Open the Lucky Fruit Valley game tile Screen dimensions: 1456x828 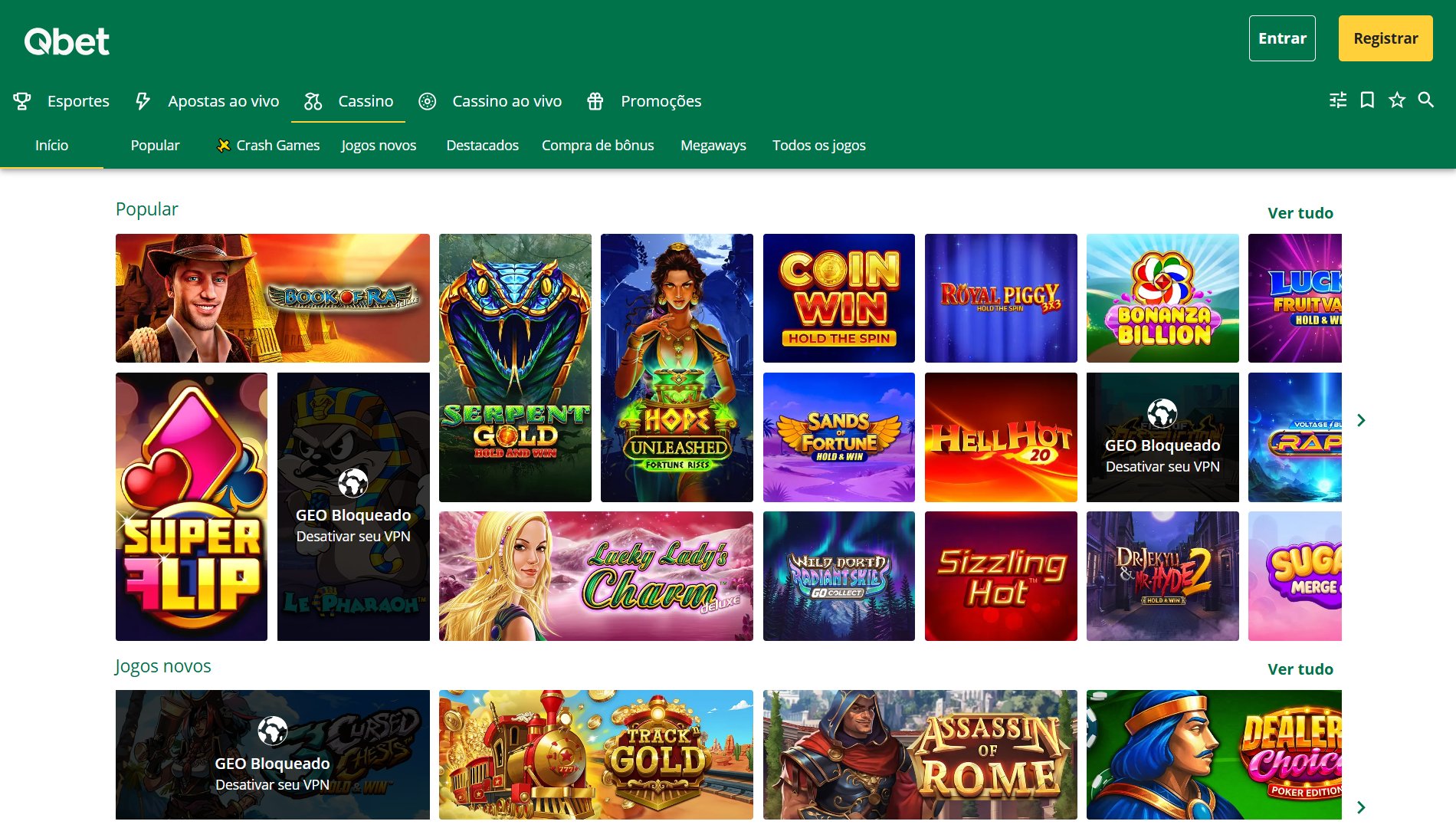click(1295, 298)
